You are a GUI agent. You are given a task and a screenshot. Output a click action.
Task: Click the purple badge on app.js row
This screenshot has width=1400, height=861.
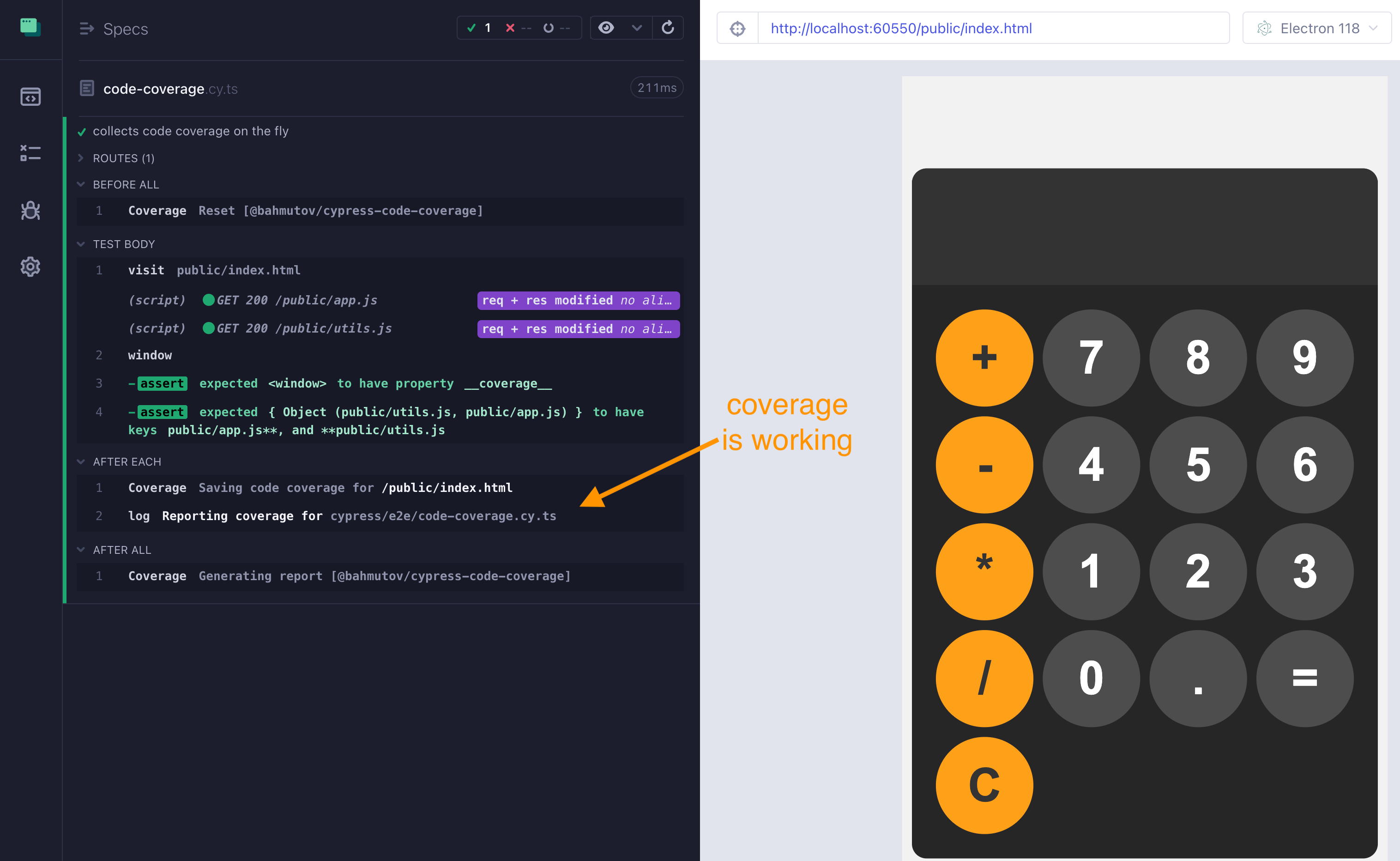pyautogui.click(x=578, y=300)
